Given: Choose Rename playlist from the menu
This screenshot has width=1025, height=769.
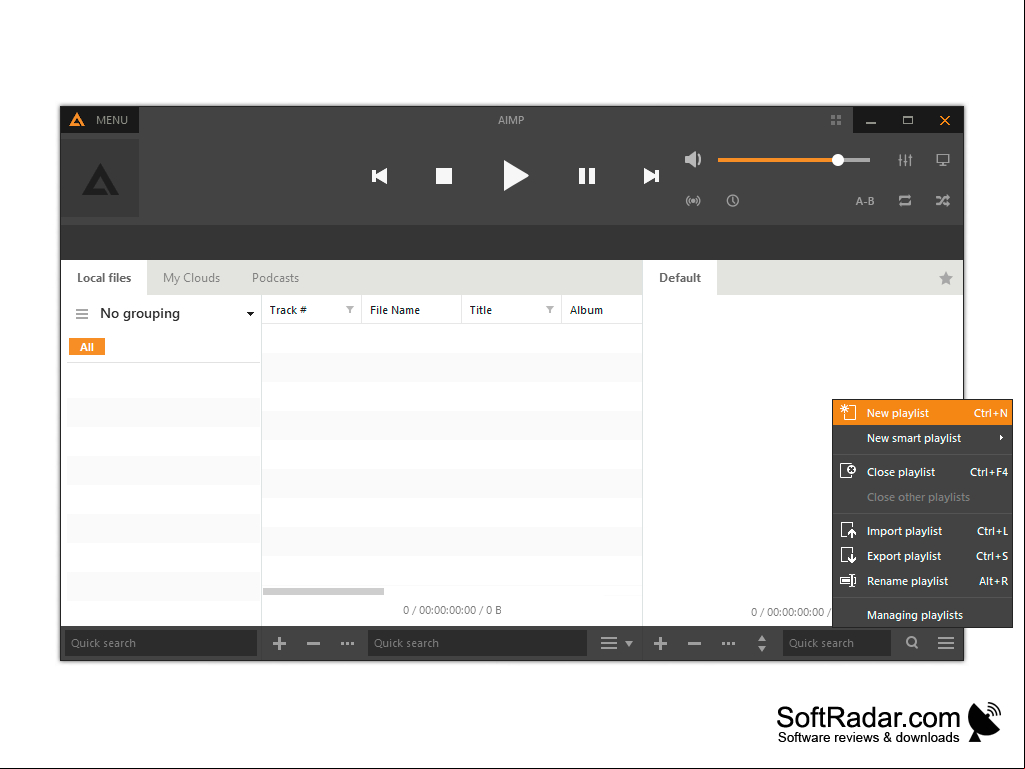Looking at the screenshot, I should click(x=922, y=581).
